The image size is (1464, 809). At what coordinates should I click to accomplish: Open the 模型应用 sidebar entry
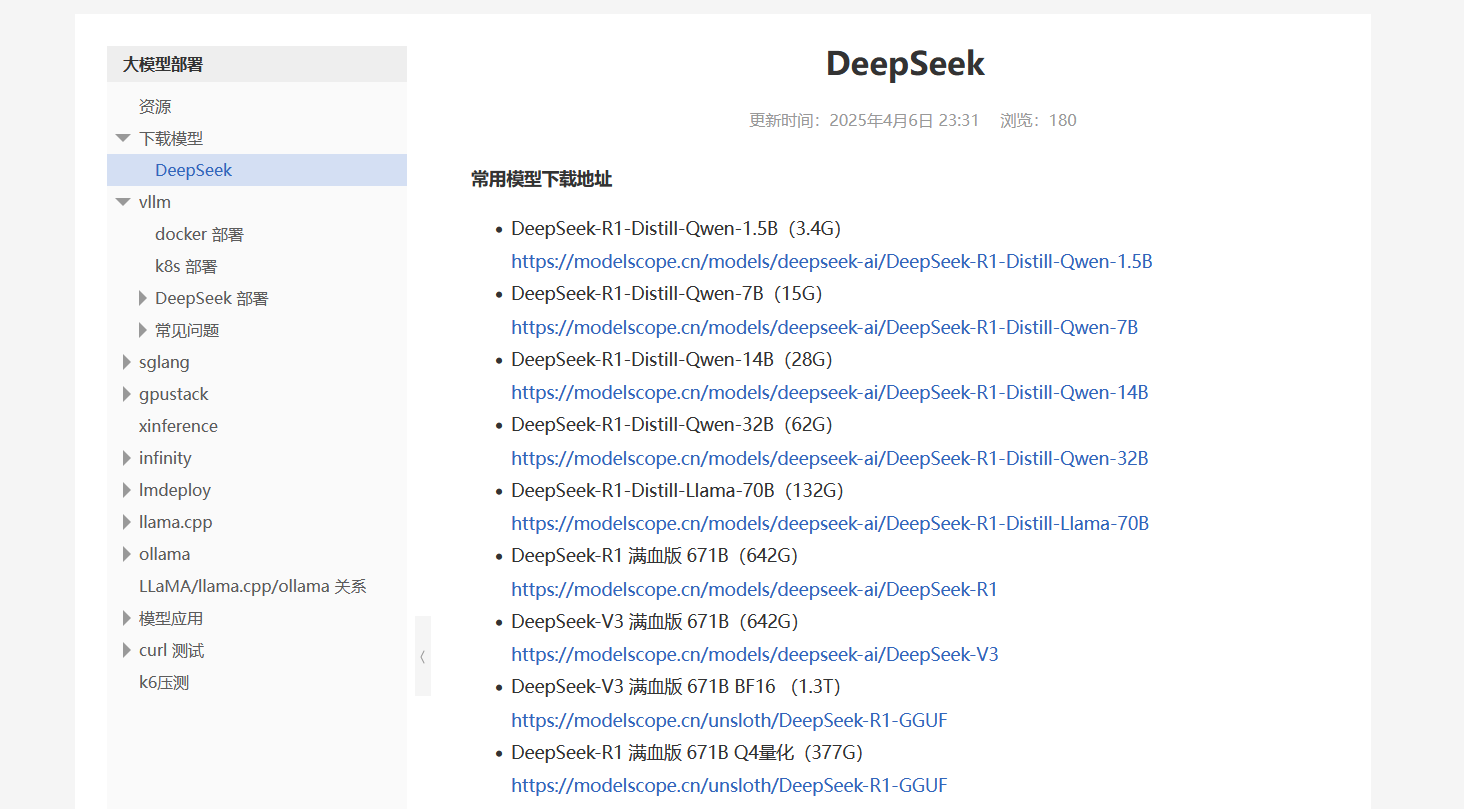click(x=171, y=618)
